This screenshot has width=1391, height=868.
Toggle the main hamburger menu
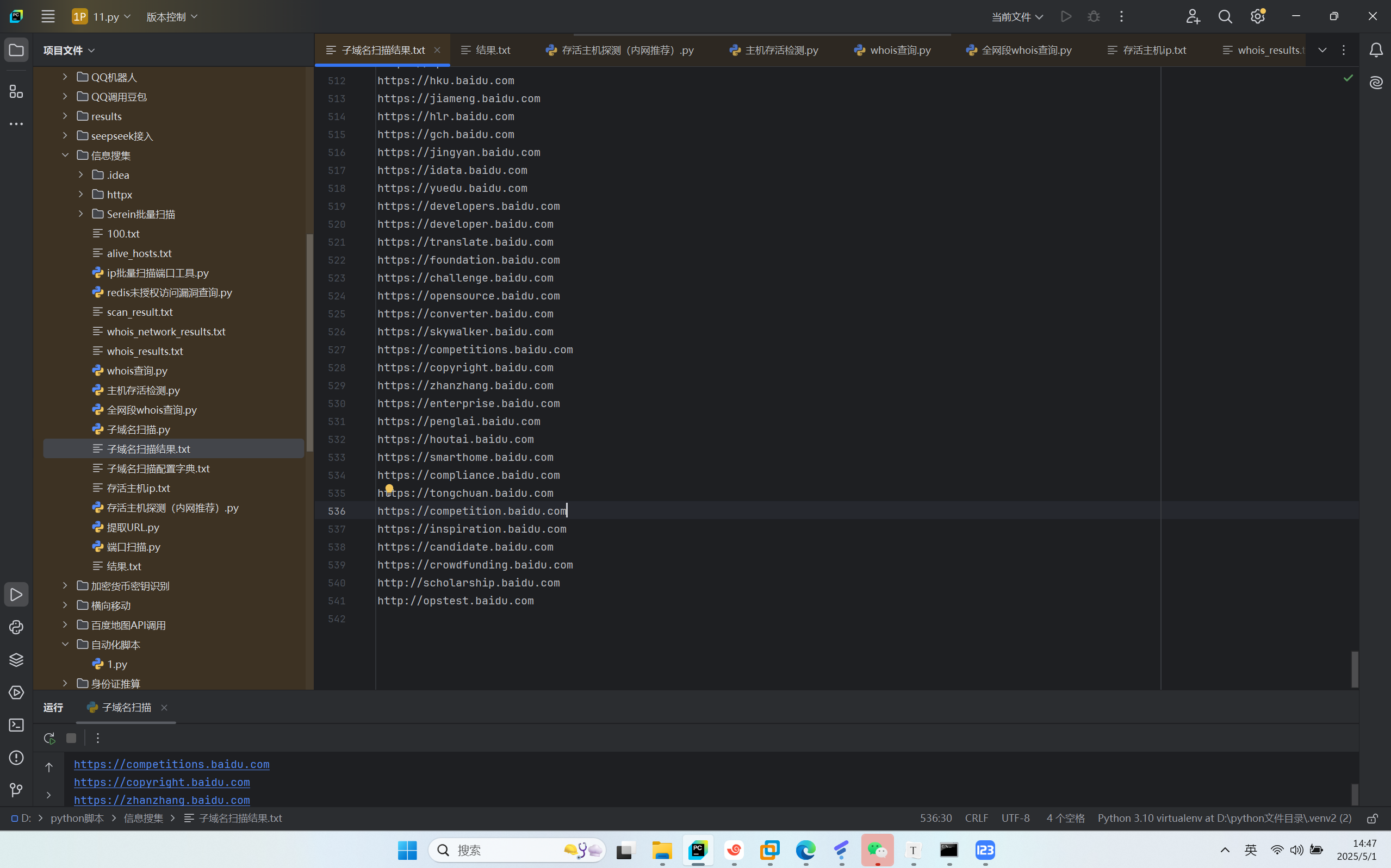pyautogui.click(x=48, y=17)
